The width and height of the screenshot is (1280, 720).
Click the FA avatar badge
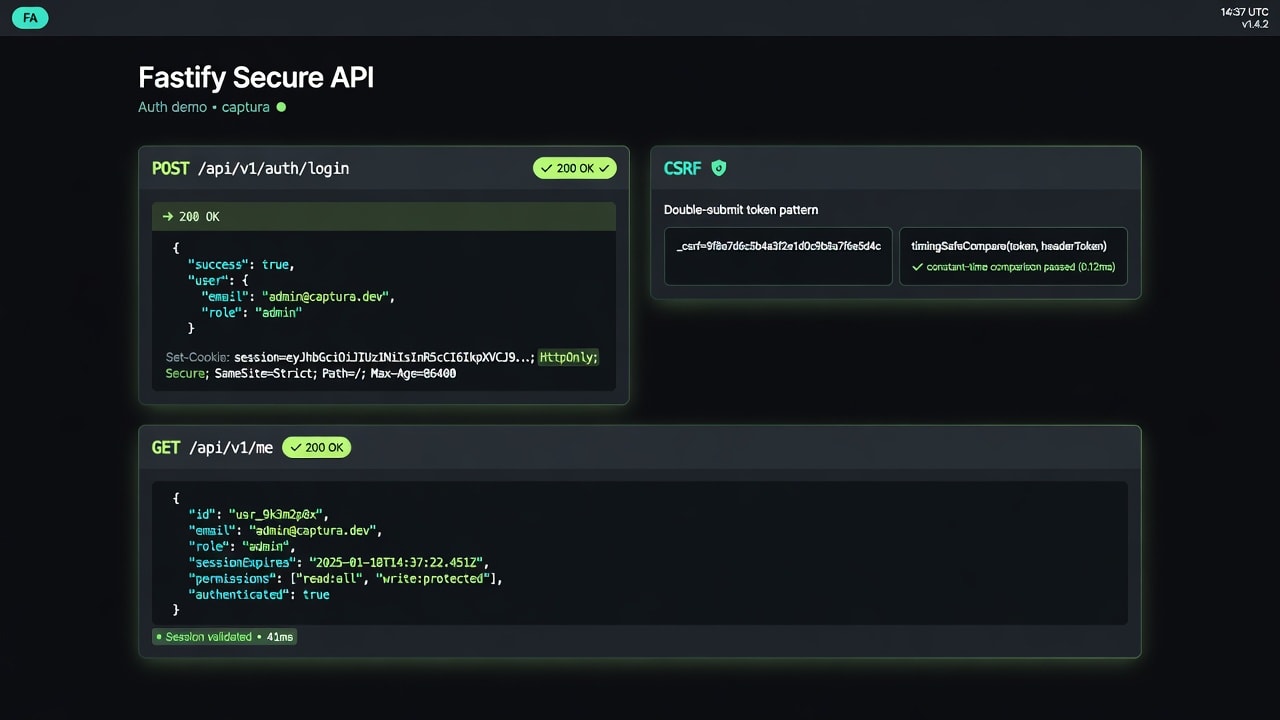click(x=30, y=17)
